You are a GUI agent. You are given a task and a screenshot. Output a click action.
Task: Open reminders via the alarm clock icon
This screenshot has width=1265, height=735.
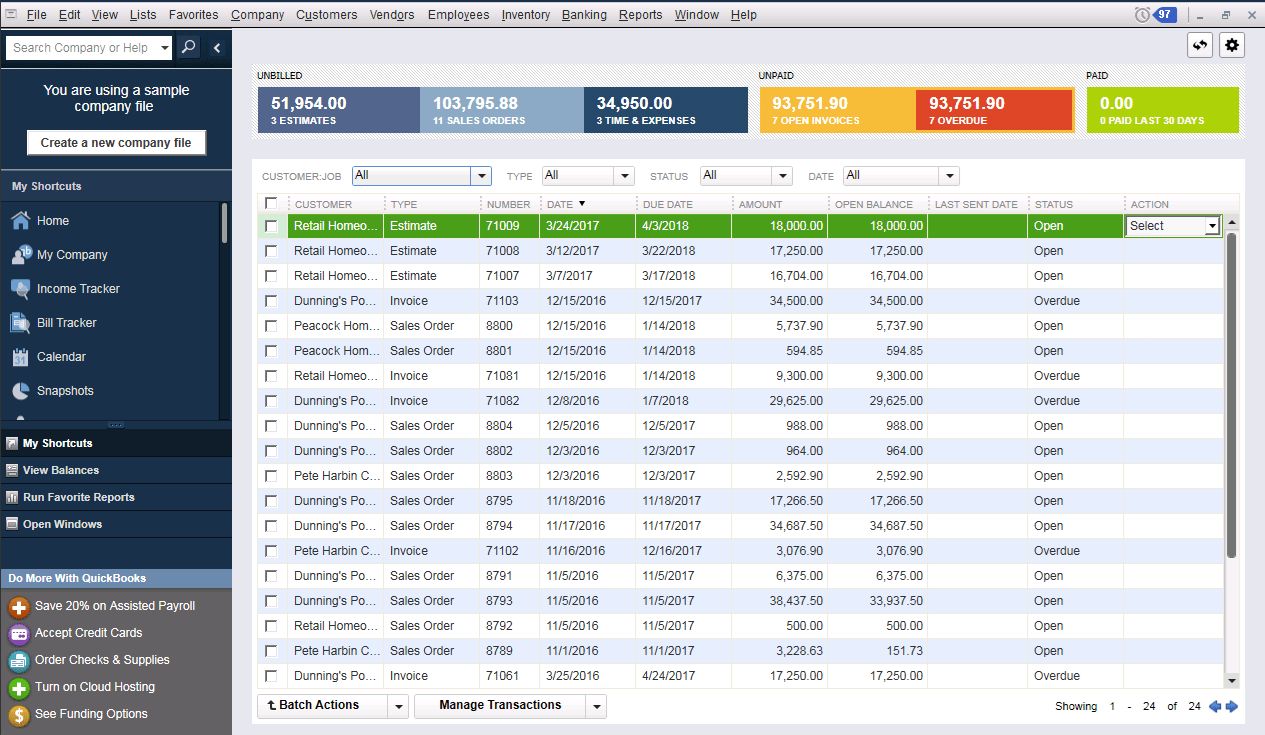tap(1142, 14)
